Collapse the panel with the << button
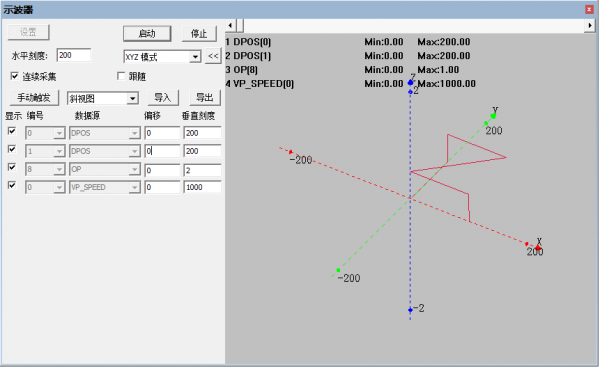Screen dimensions: 600x368 [x=213, y=56]
